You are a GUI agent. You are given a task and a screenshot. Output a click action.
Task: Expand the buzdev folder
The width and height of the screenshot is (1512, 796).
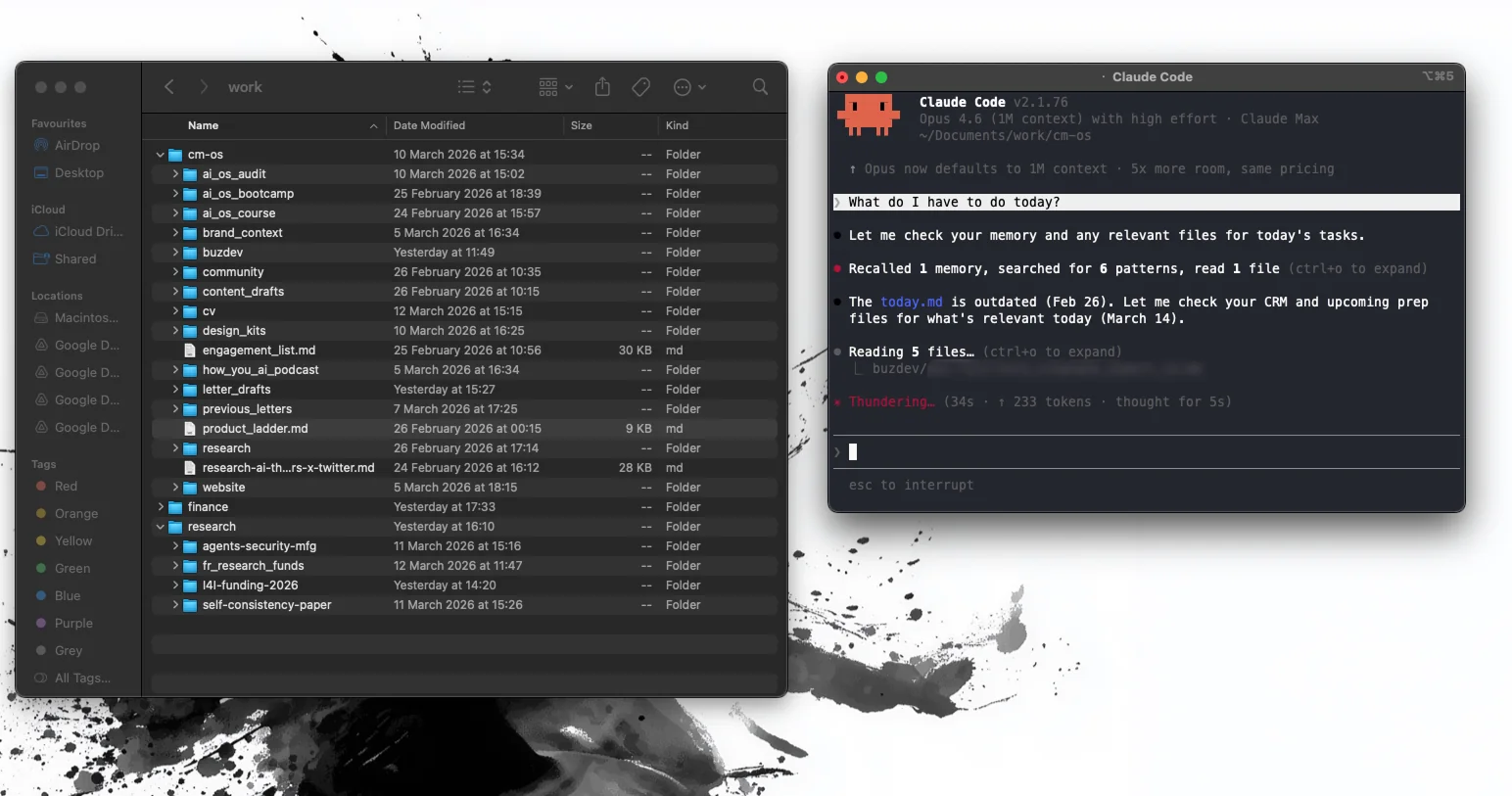(175, 253)
